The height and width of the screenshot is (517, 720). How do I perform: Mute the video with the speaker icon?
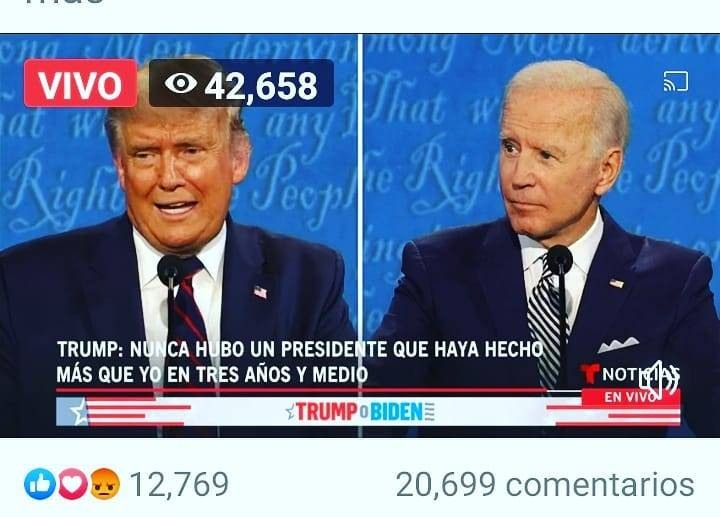[x=659, y=381]
